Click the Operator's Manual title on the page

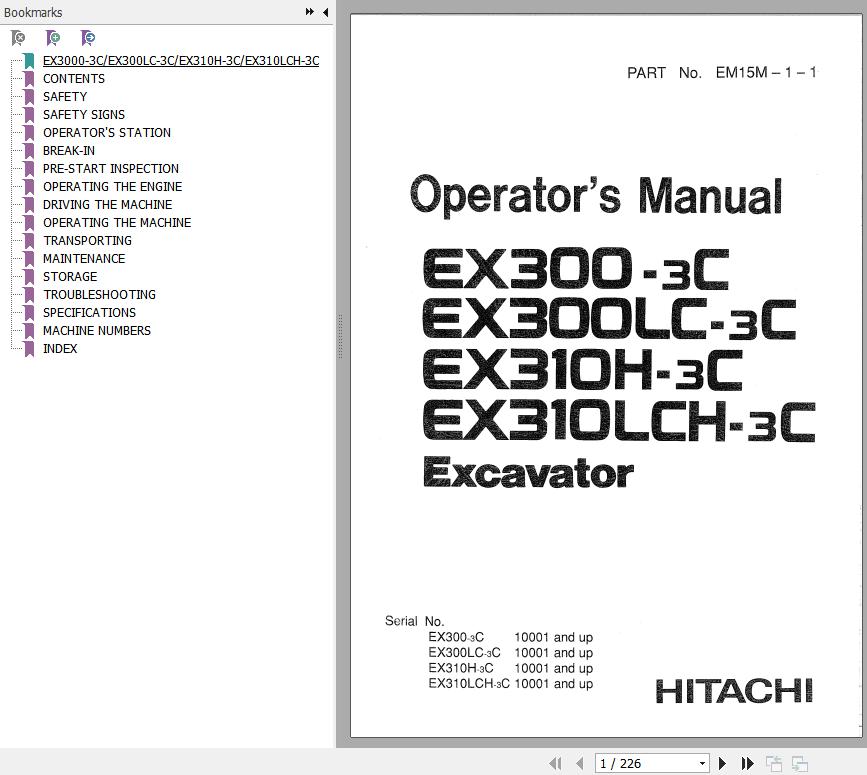tap(596, 196)
